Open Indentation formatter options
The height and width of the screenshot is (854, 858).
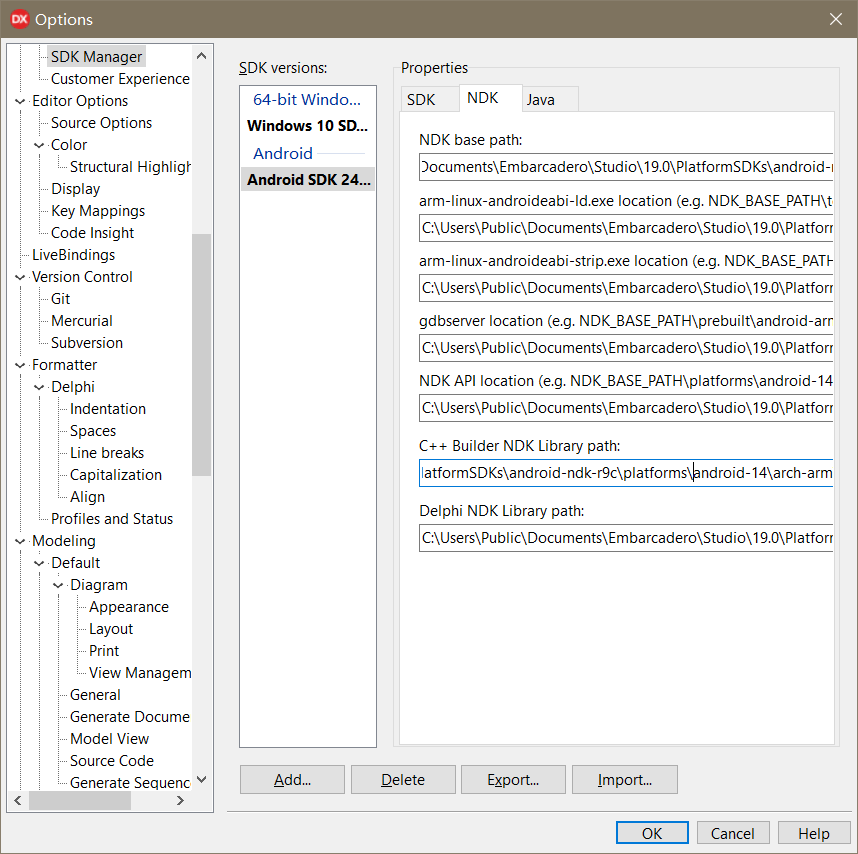108,409
